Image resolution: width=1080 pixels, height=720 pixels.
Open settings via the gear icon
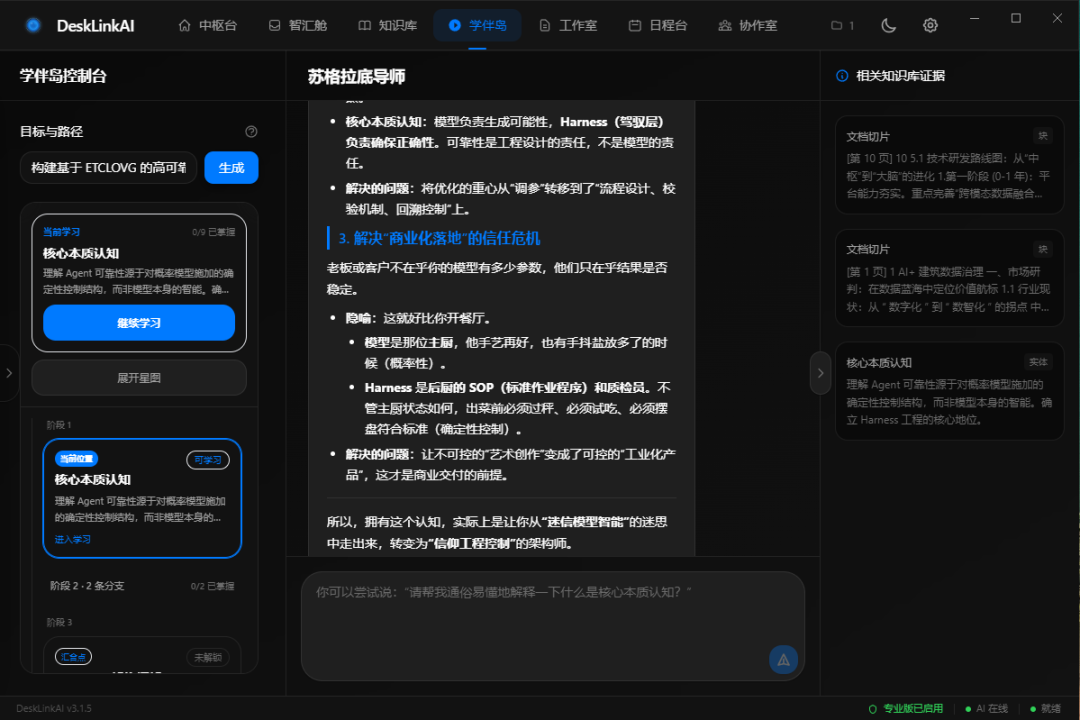click(930, 25)
